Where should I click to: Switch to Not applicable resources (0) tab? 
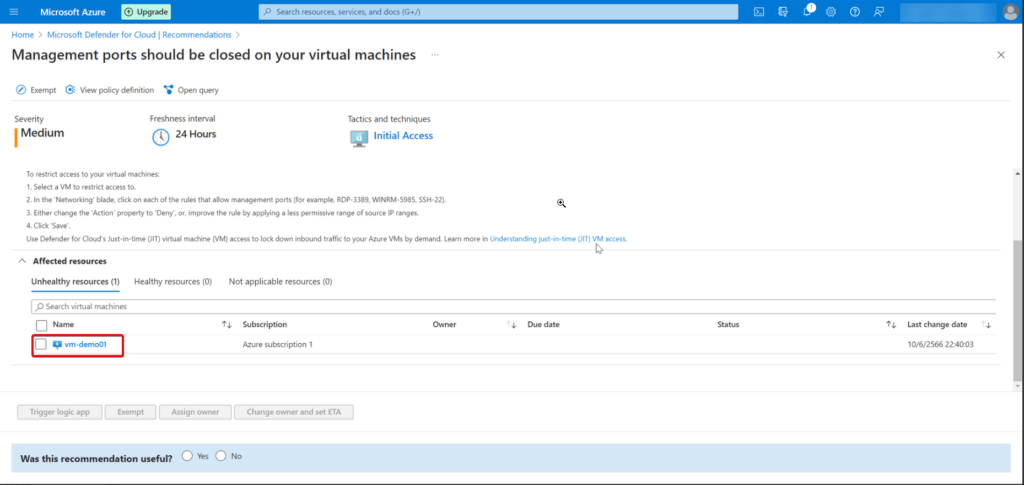coord(280,281)
